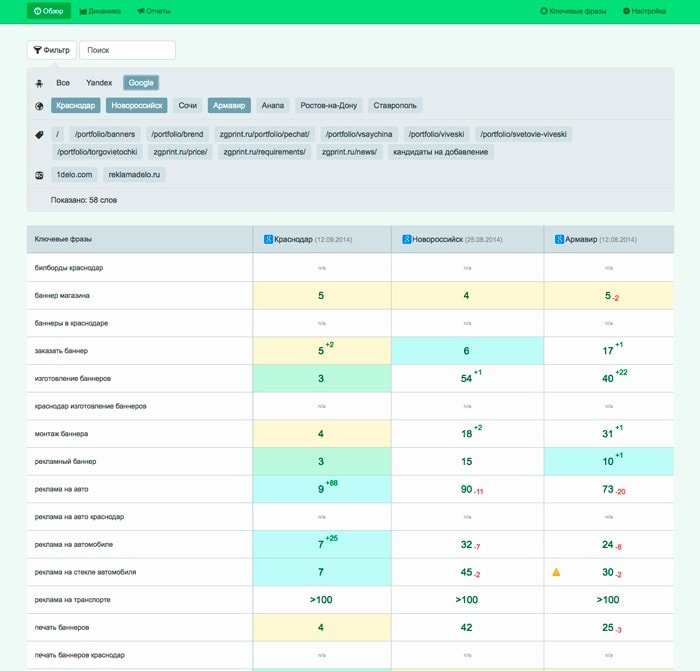700x671 pixels.
Task: Click the search engine icon in filter panel
Action: [39, 83]
